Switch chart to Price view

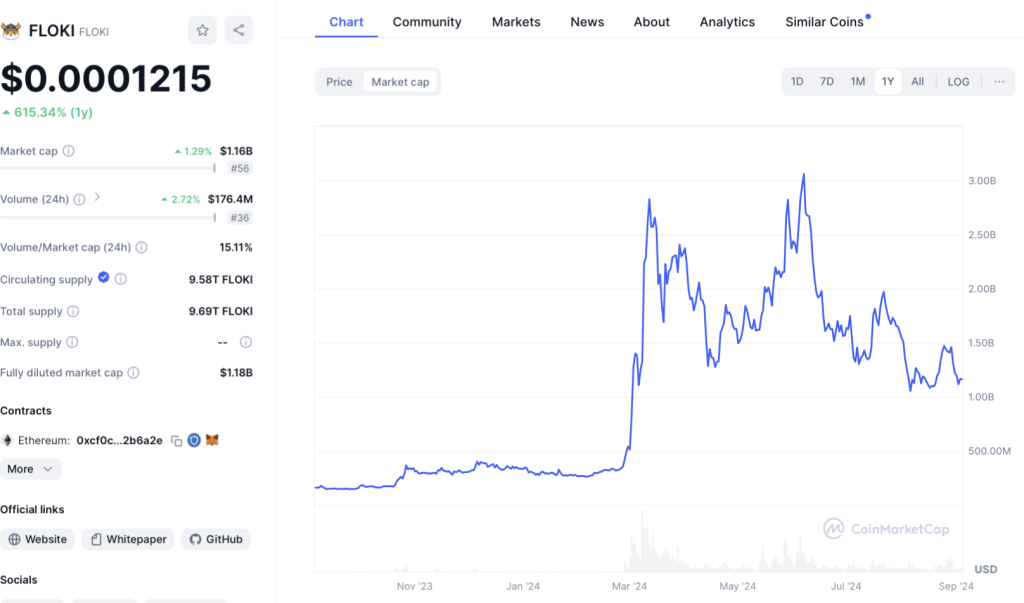(339, 82)
